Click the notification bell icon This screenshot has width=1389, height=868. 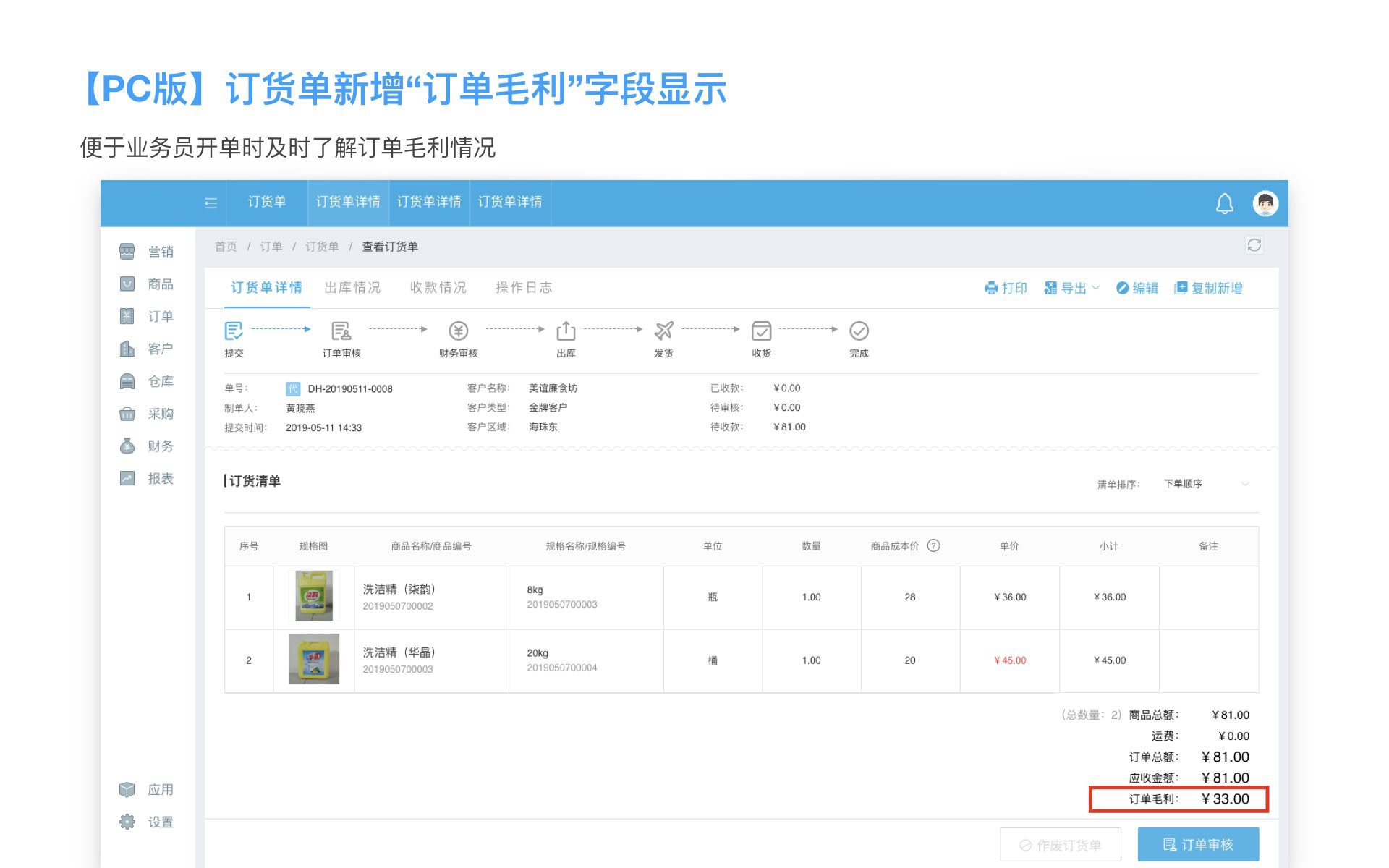coord(1224,203)
